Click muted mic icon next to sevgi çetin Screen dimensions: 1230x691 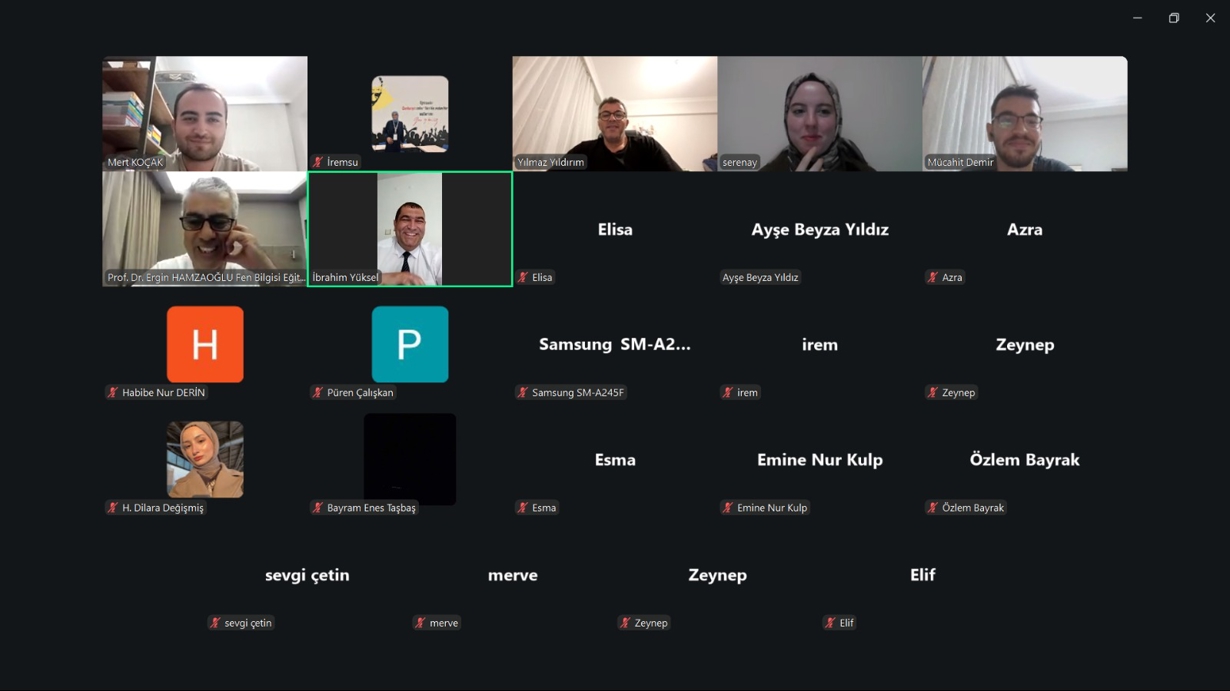[x=215, y=623]
